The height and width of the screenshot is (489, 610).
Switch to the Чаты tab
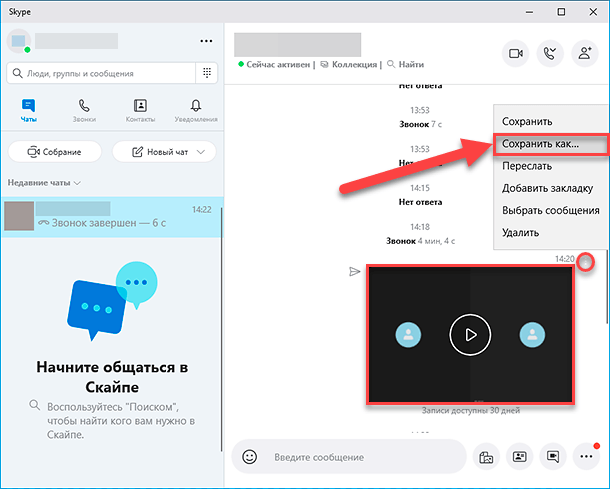tap(28, 110)
